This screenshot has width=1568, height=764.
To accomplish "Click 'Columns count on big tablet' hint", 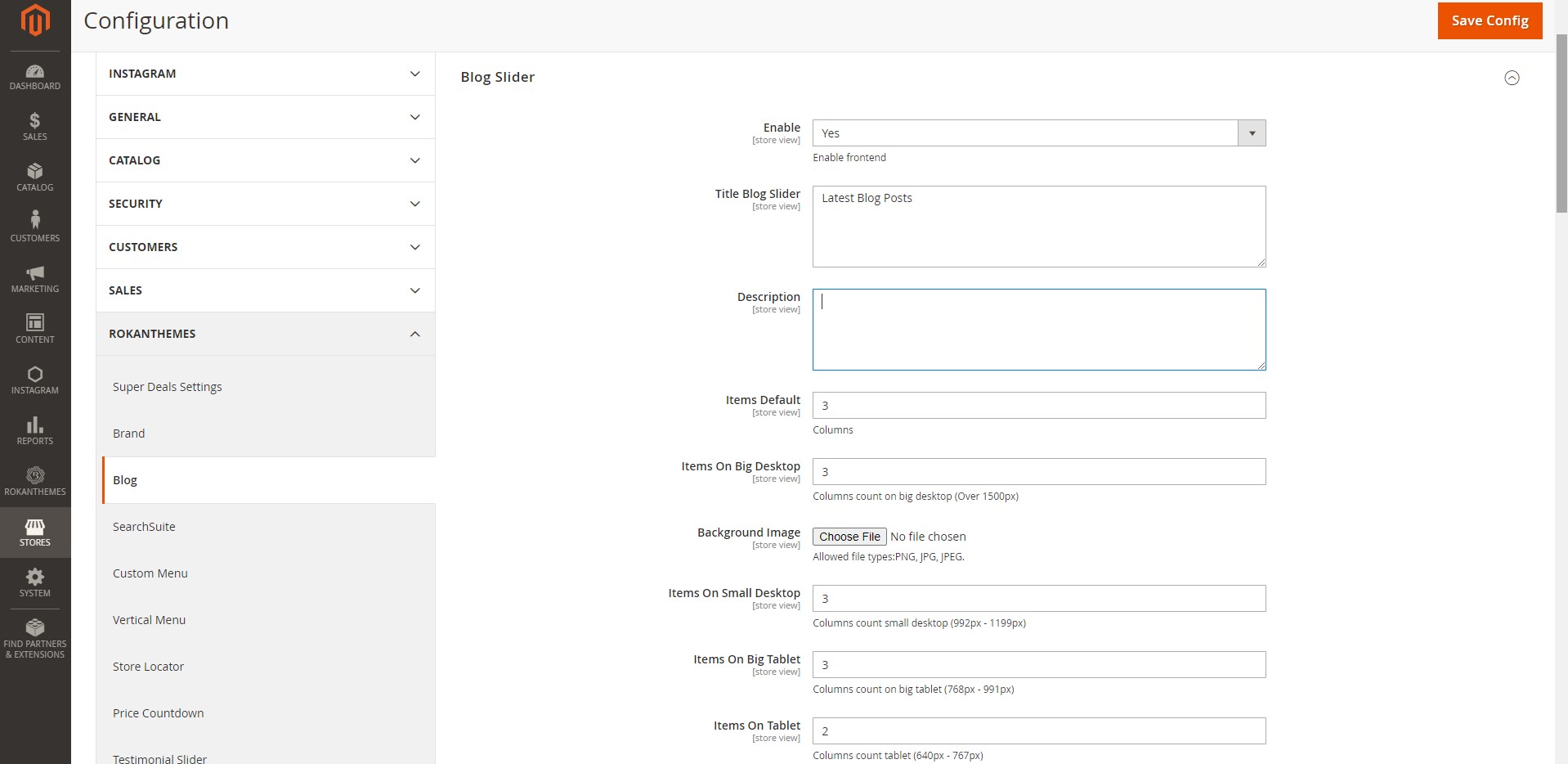I will (913, 690).
